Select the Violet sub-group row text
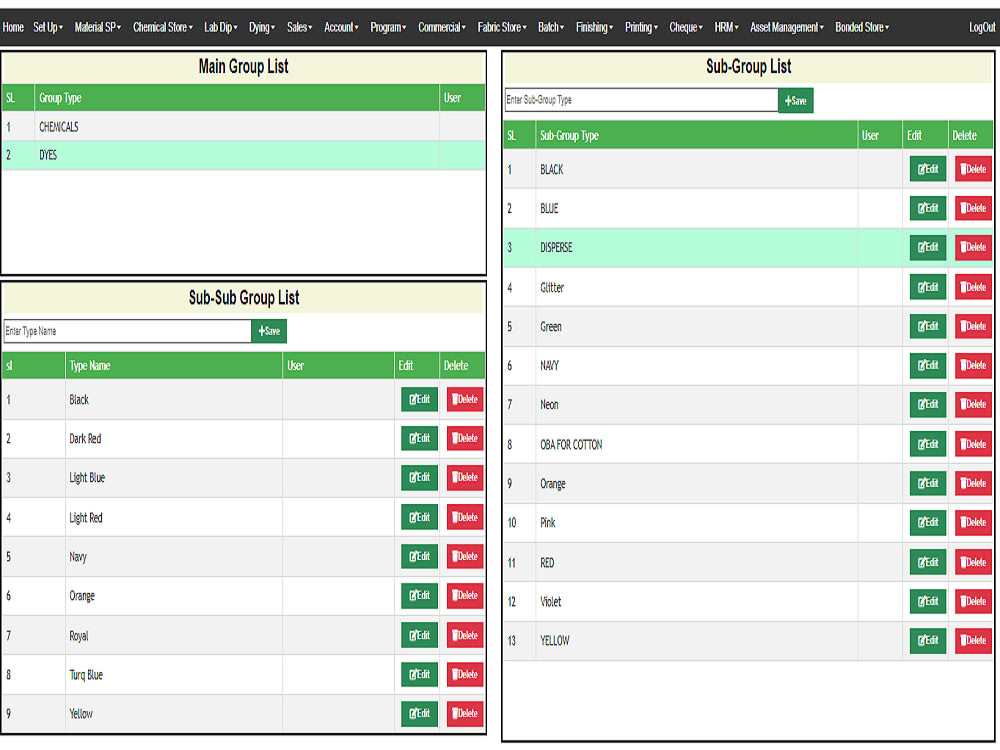Viewport: 1000px width, 750px height. [550, 601]
